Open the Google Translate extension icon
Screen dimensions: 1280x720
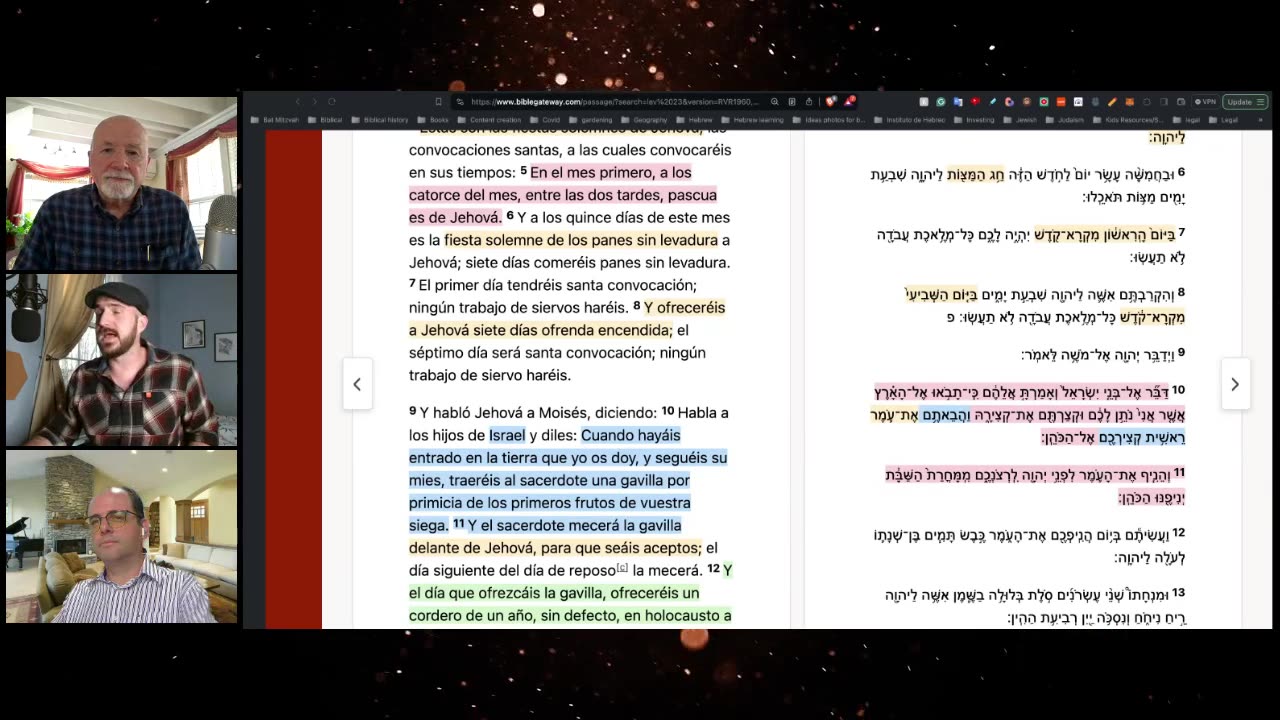point(958,102)
